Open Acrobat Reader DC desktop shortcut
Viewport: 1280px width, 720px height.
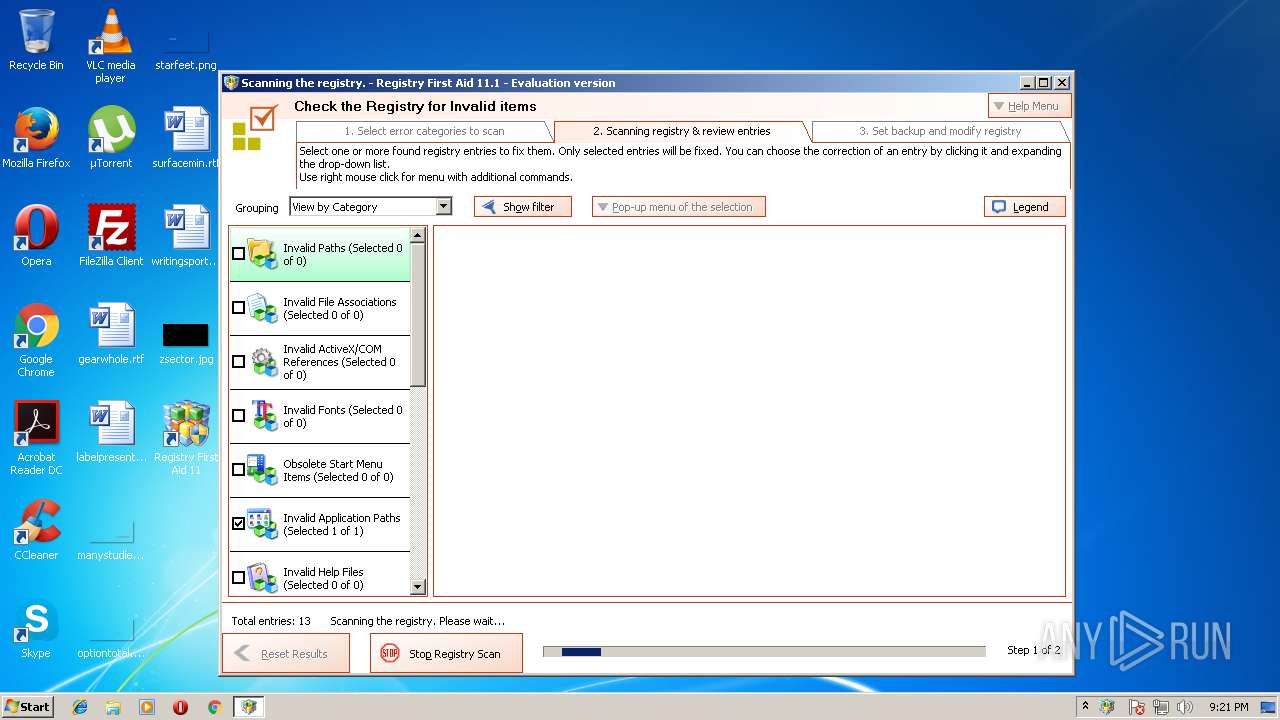pyautogui.click(x=36, y=438)
